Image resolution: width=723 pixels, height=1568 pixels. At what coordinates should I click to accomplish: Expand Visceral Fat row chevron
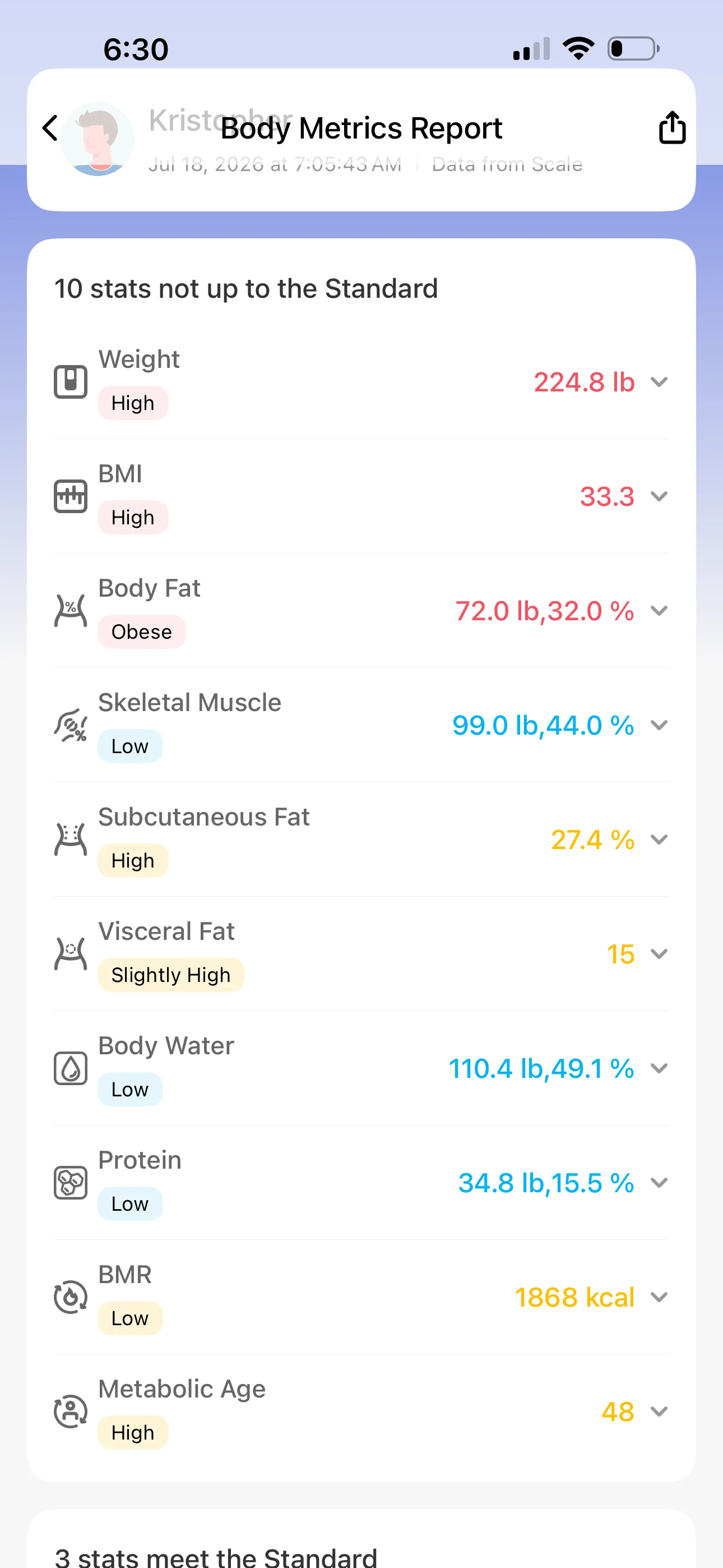click(x=659, y=954)
